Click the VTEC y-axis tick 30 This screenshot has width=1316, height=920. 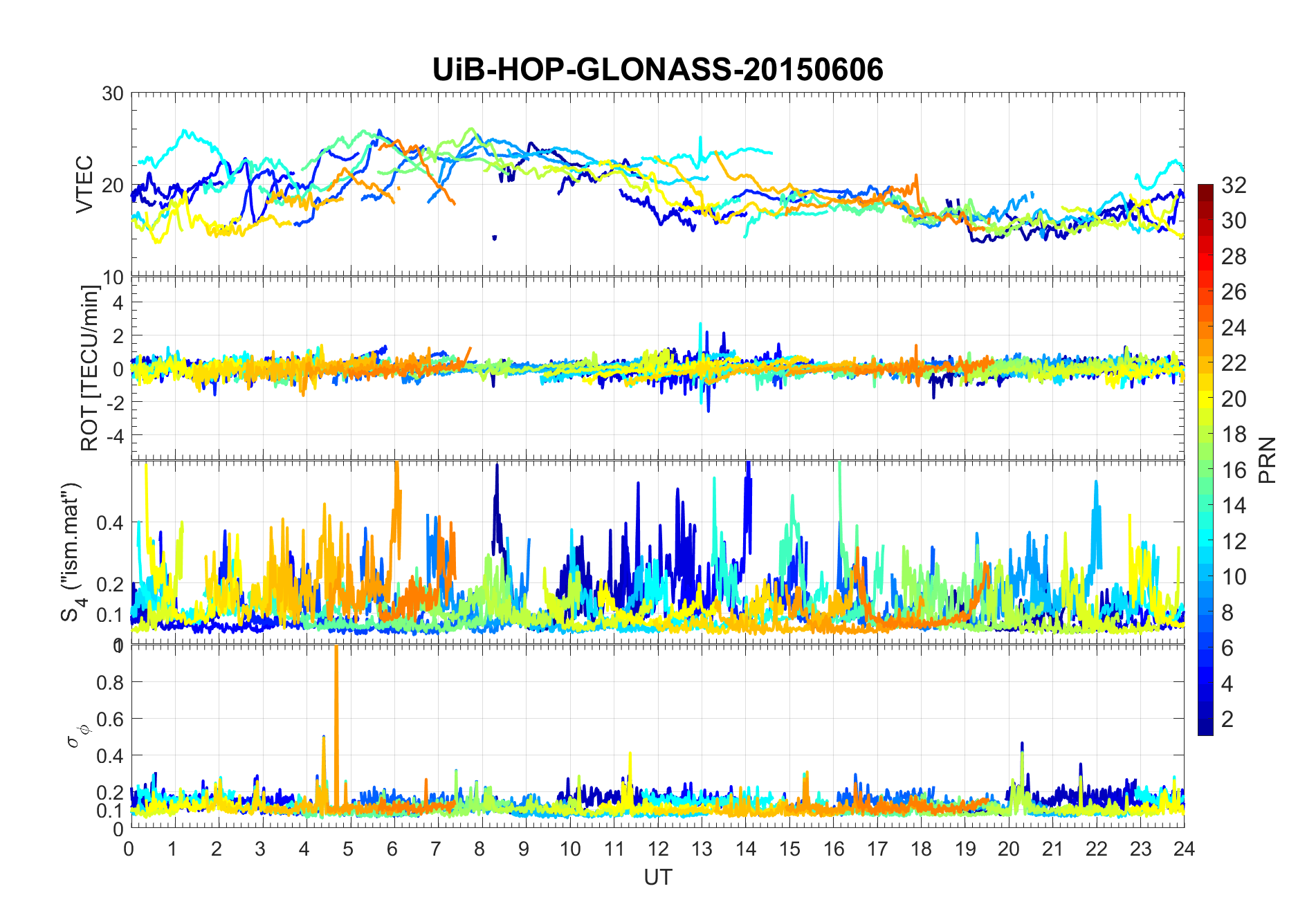(113, 93)
